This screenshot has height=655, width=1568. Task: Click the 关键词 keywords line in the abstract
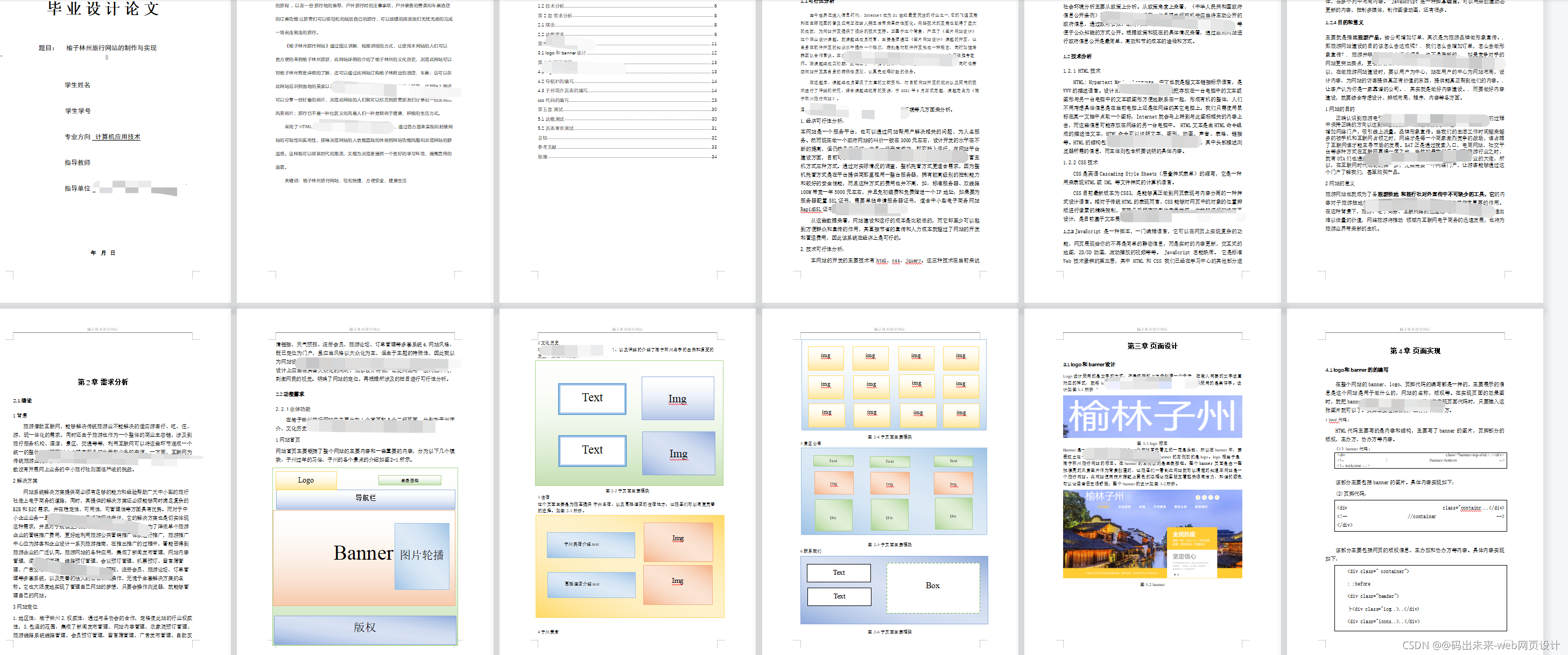(345, 180)
